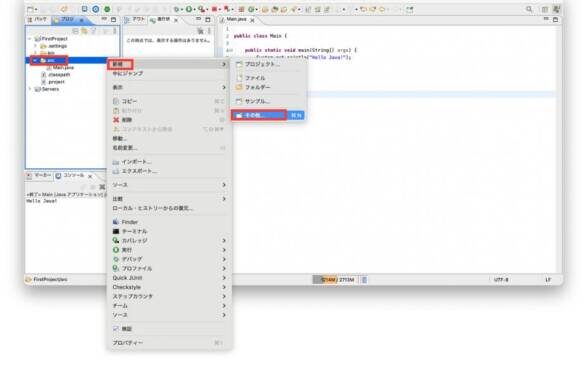Viewport: 587px width, 368px height.
Task: Click 検証 in the context menu
Action: tap(169, 329)
